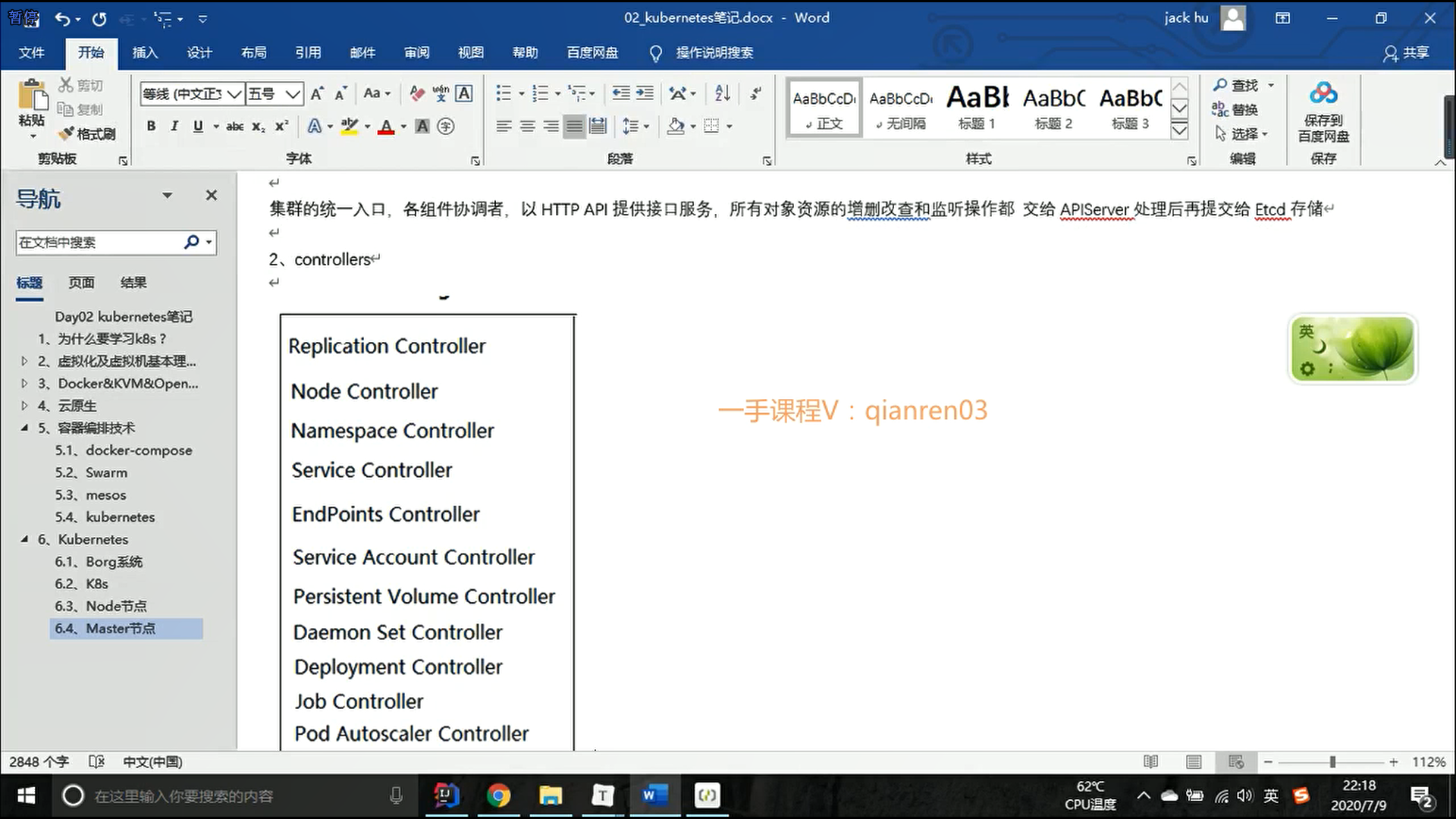Apply the 标题 1 style
The image size is (1456, 819).
pyautogui.click(x=977, y=108)
